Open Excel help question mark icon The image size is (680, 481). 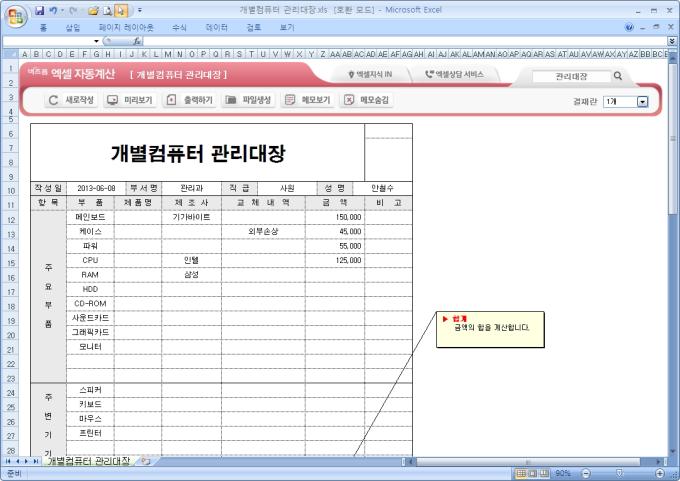coord(629,27)
